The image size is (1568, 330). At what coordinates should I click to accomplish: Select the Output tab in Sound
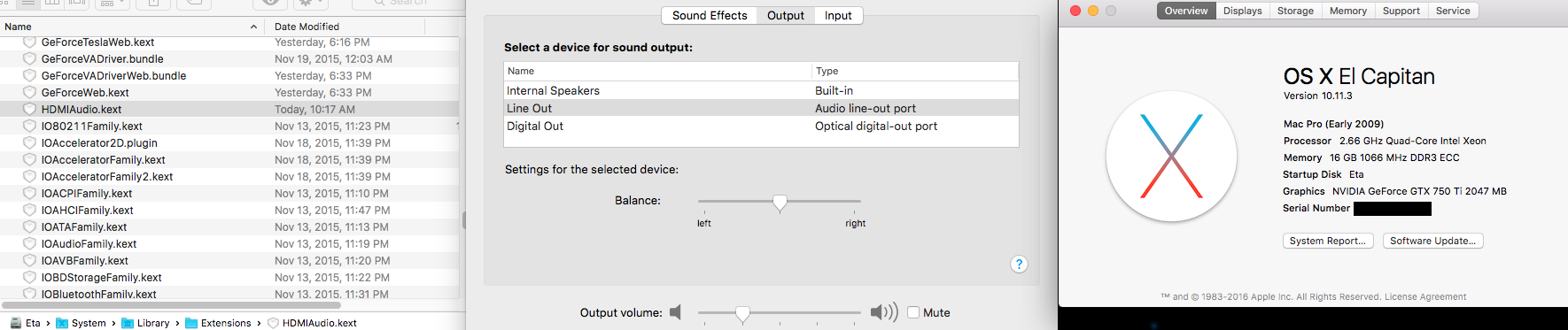pos(786,15)
